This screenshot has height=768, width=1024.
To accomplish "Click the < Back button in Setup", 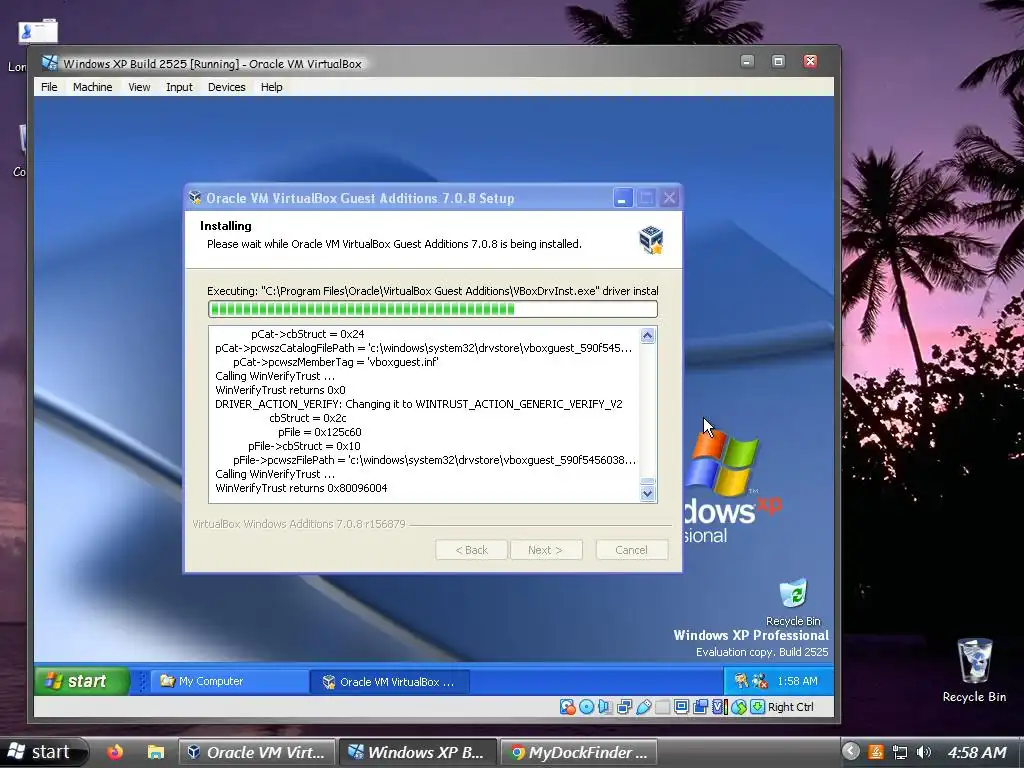I will point(472,550).
